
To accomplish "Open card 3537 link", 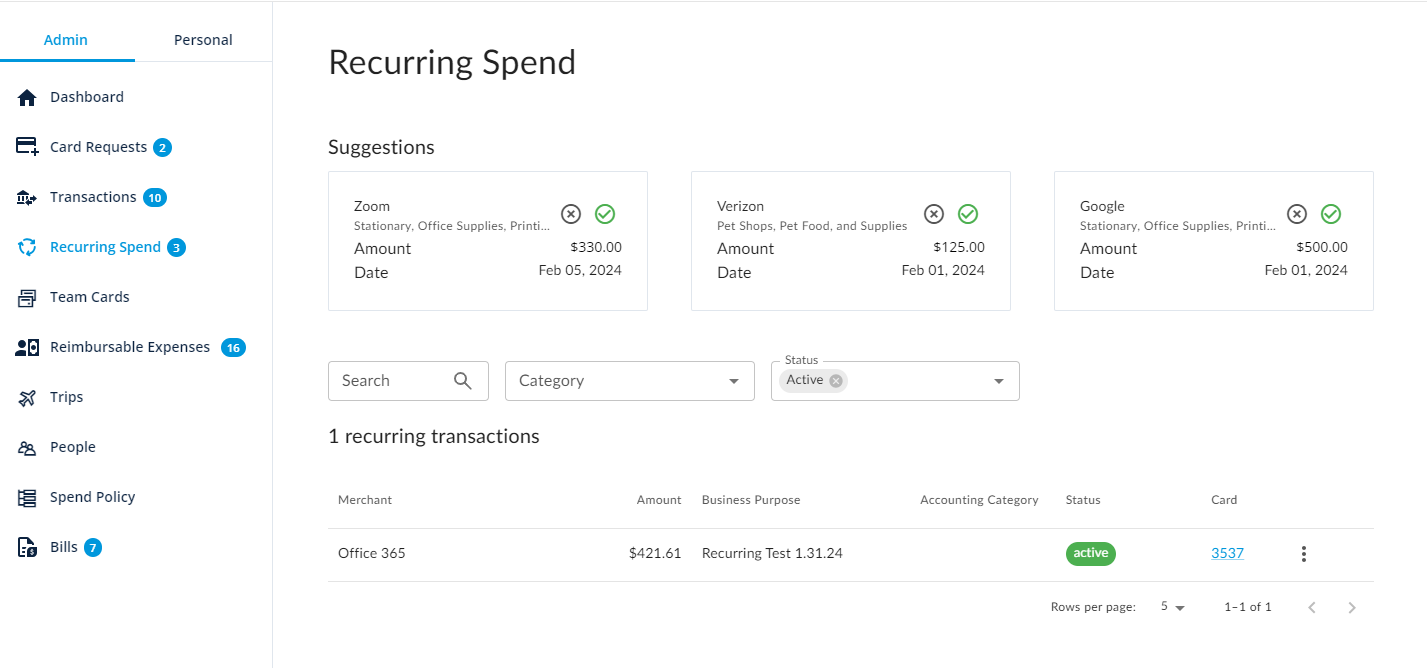I will (x=1227, y=552).
